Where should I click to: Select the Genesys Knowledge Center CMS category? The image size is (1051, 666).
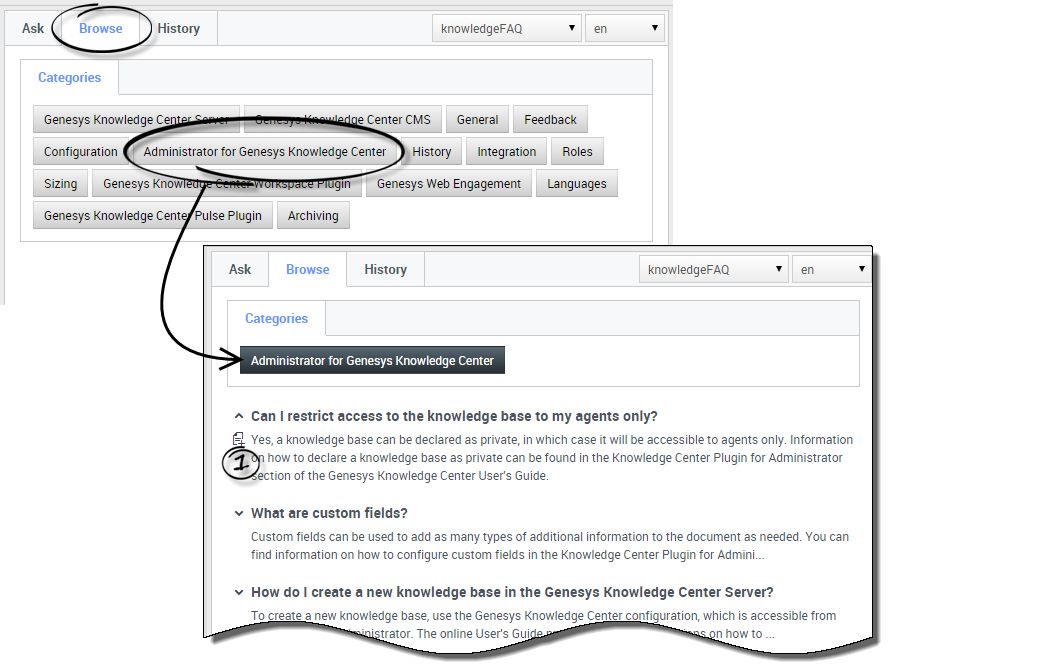tap(342, 120)
